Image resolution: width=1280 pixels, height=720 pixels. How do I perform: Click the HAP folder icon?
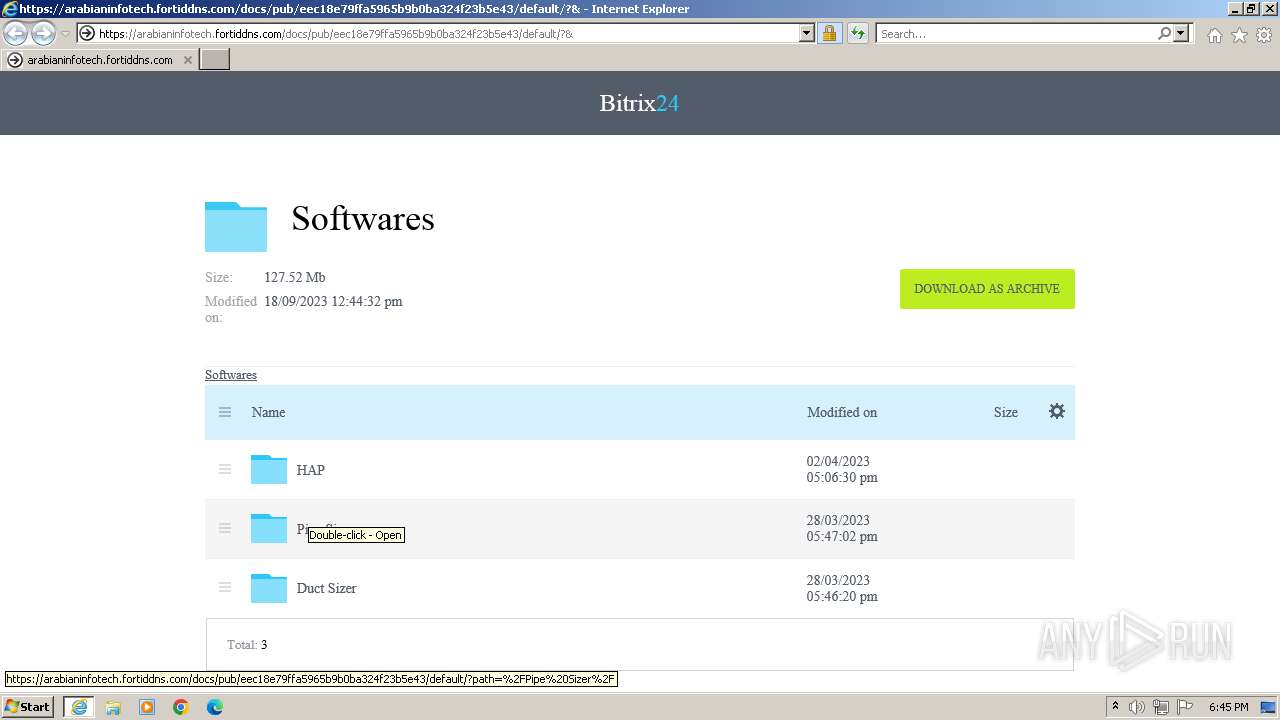(269, 469)
